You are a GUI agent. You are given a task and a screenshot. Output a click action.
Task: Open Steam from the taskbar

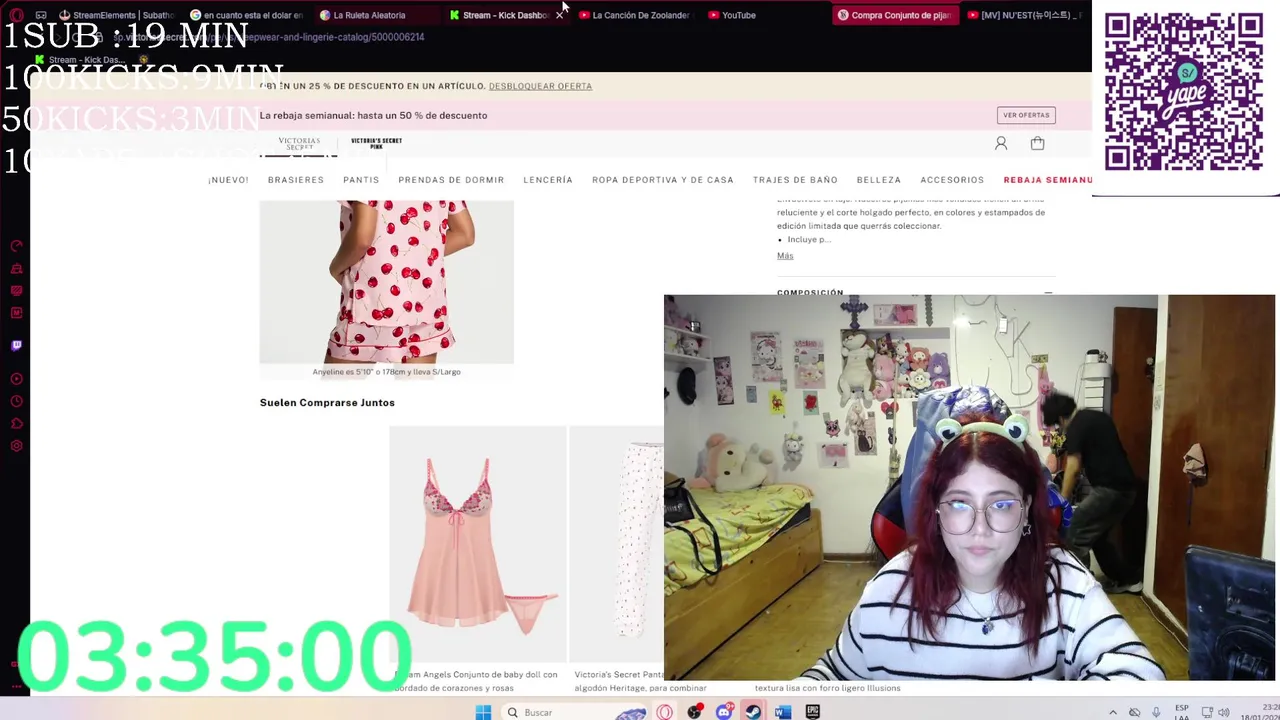coord(753,712)
